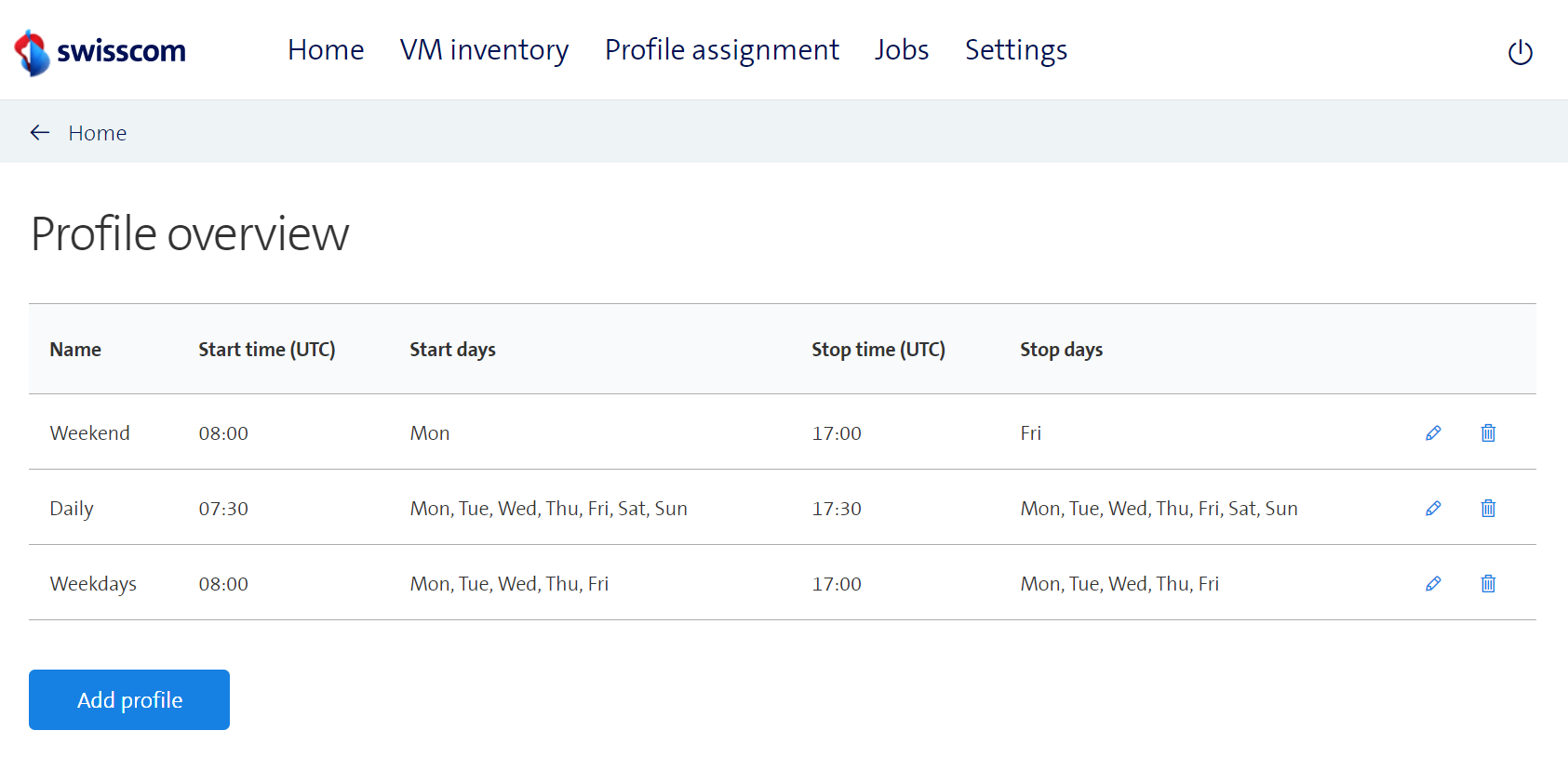Viewport: 1568px width, 757px height.
Task: Click the Swisscom logo
Action: pyautogui.click(x=101, y=51)
